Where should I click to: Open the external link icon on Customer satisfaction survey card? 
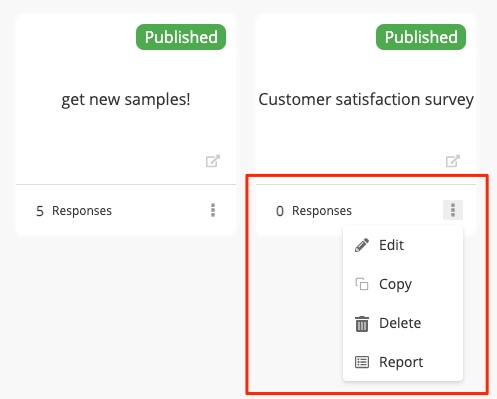(x=453, y=161)
